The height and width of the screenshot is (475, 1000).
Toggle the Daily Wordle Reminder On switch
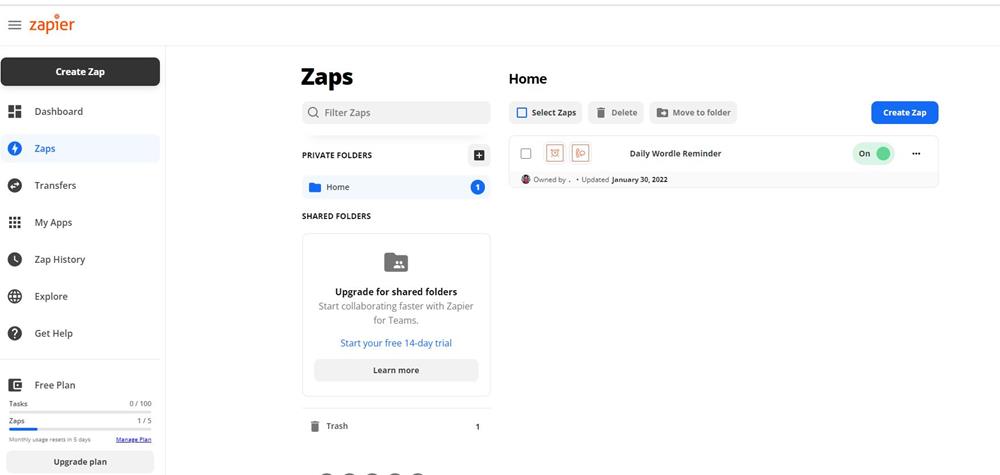(874, 154)
